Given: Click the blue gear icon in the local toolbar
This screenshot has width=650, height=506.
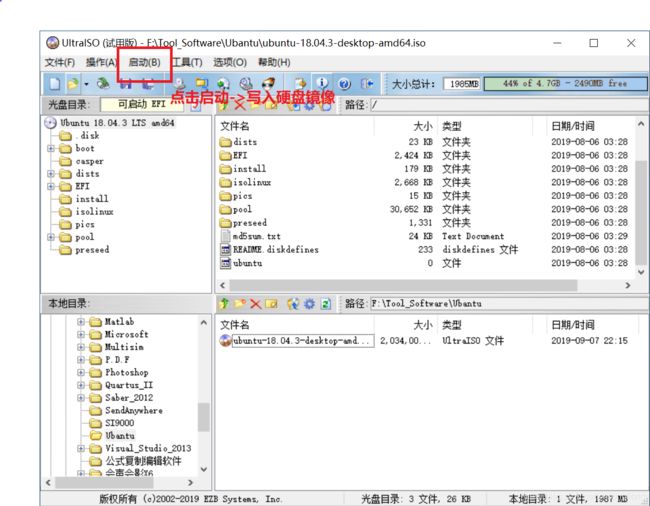Looking at the screenshot, I should point(309,304).
